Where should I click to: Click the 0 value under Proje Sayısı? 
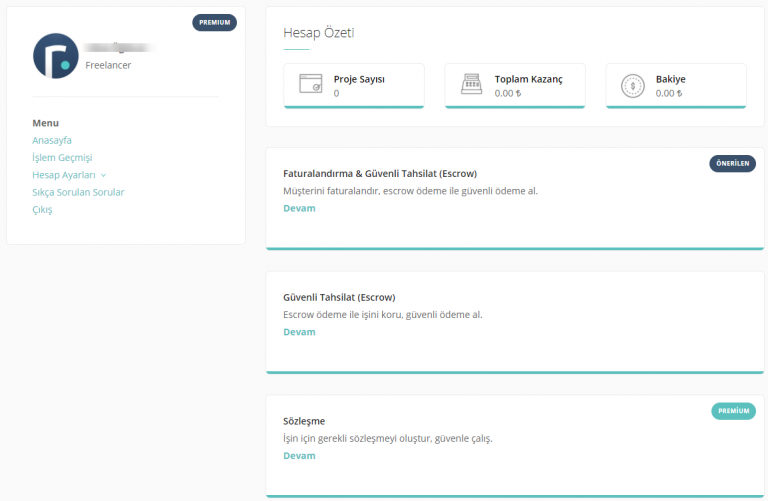coord(336,94)
